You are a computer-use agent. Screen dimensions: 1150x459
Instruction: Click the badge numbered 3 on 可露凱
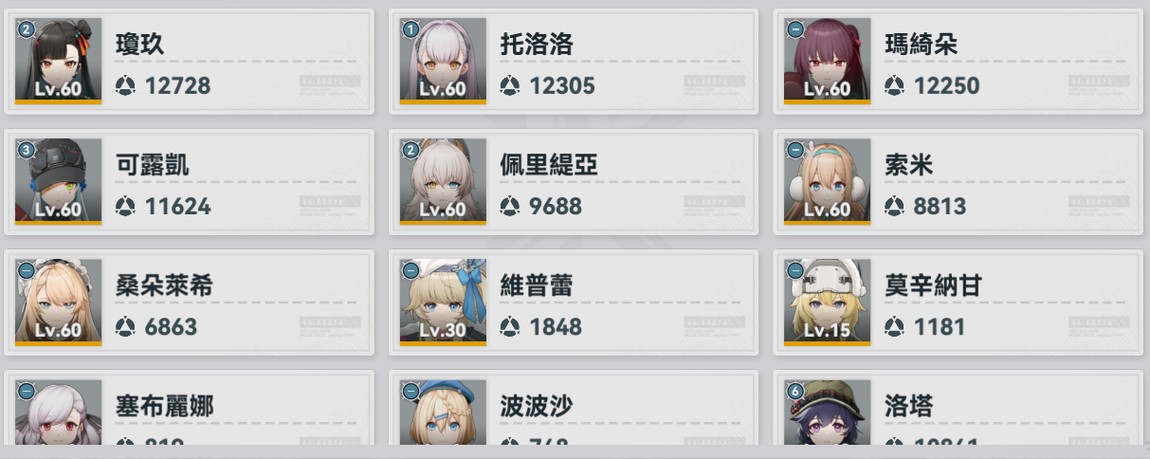click(x=26, y=150)
